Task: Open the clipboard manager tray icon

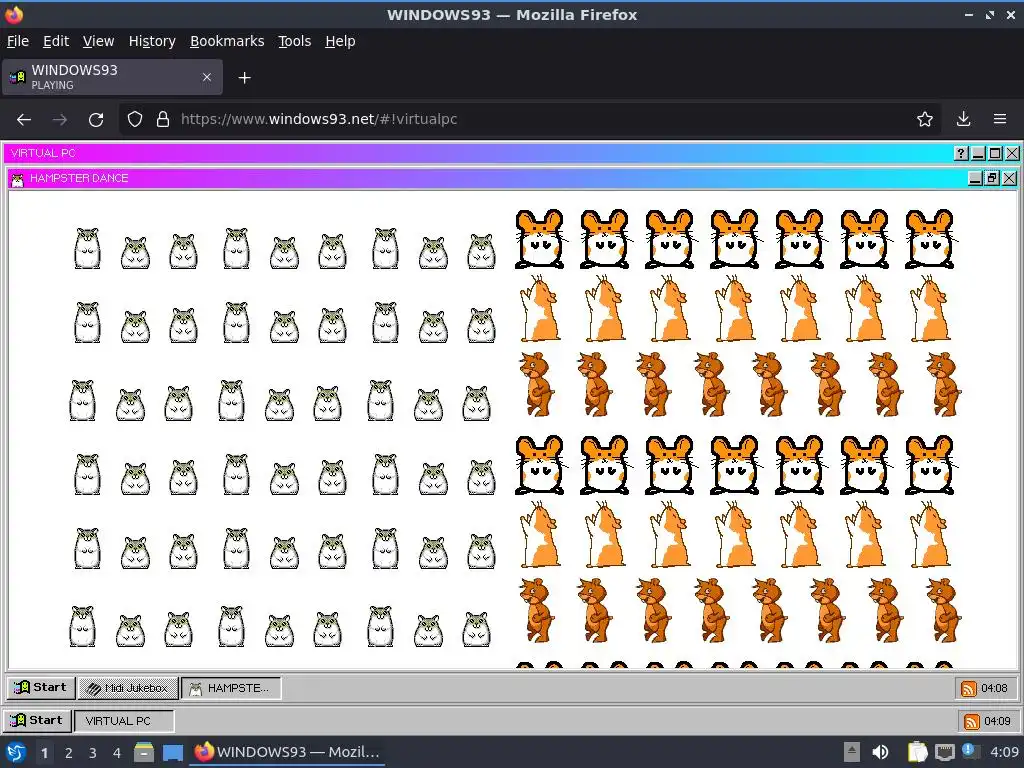Action: [x=917, y=752]
